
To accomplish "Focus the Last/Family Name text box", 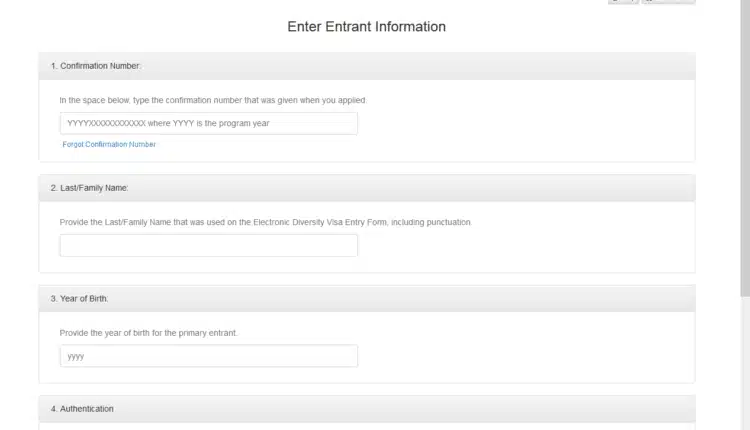I will (x=208, y=245).
